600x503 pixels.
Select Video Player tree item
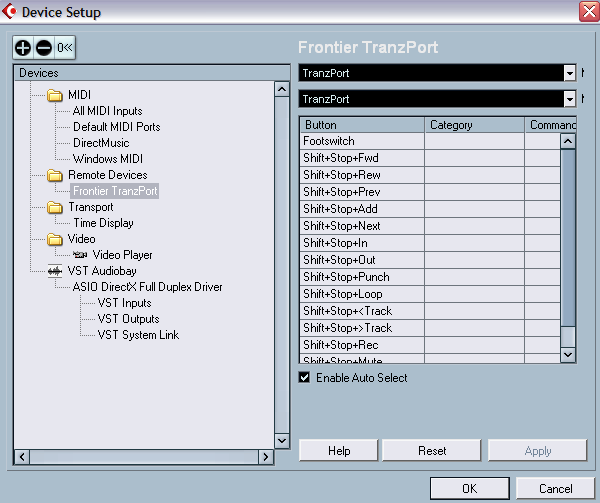(x=122, y=255)
